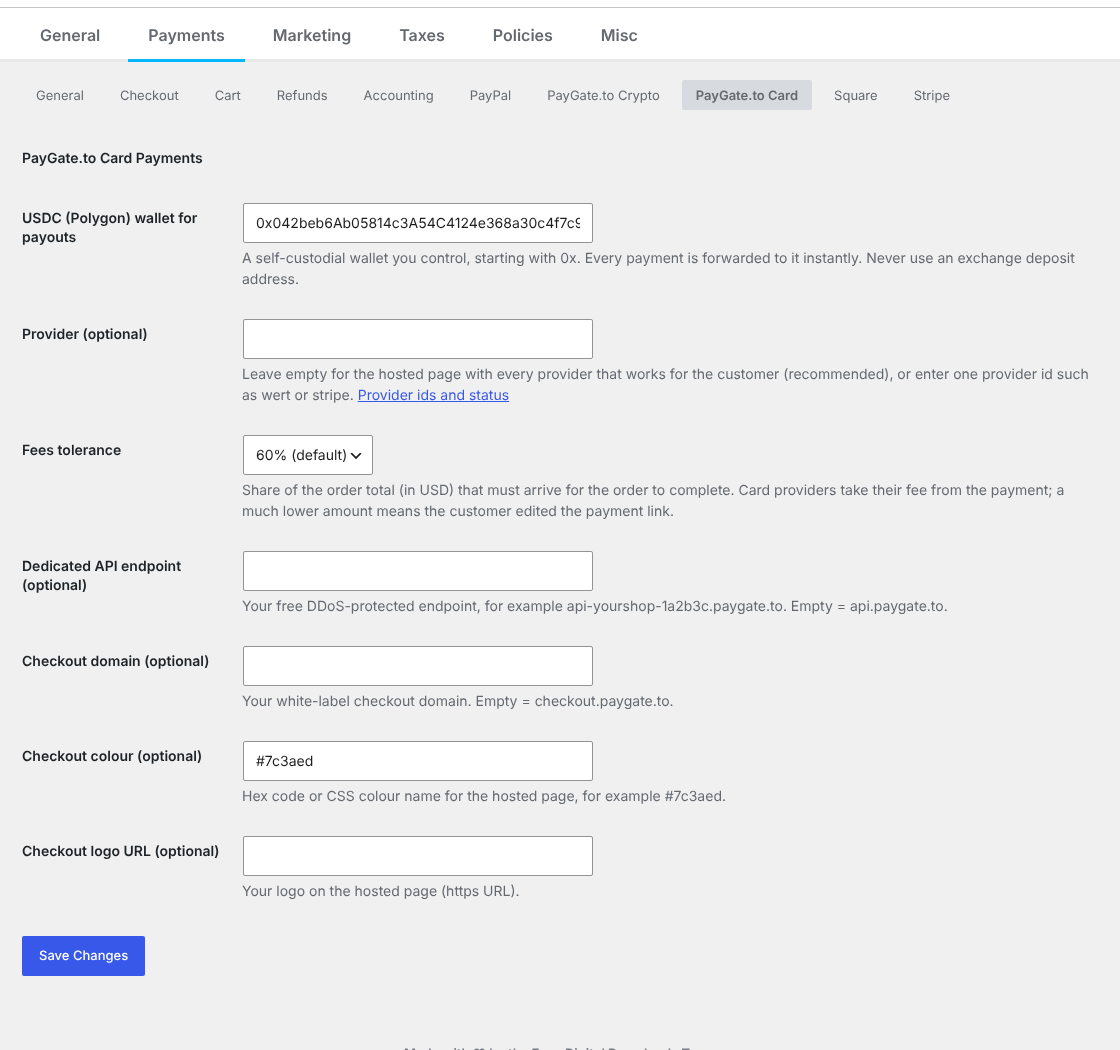
Task: Open the Stripe gateway settings
Action: (x=931, y=95)
